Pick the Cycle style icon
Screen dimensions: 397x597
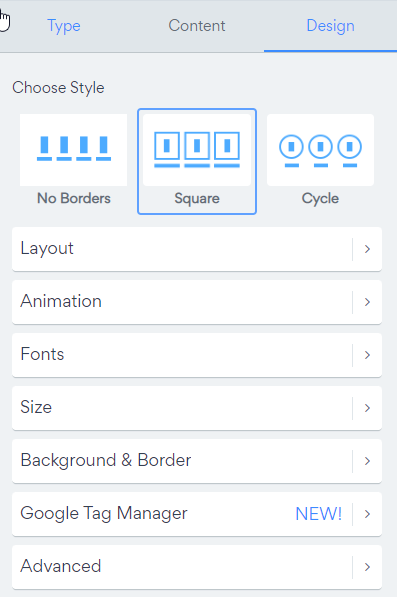320,150
